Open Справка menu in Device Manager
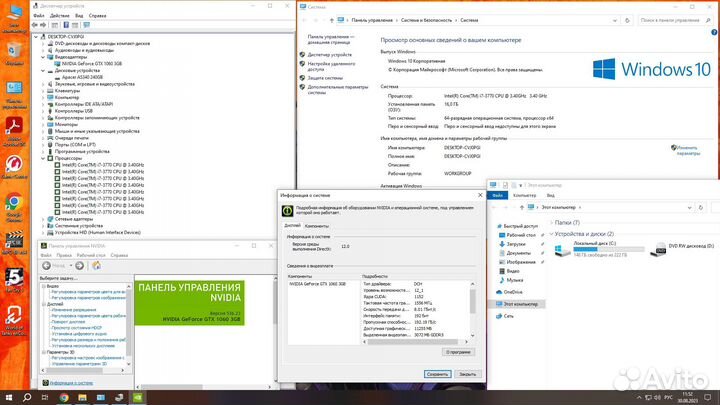 tap(97, 16)
